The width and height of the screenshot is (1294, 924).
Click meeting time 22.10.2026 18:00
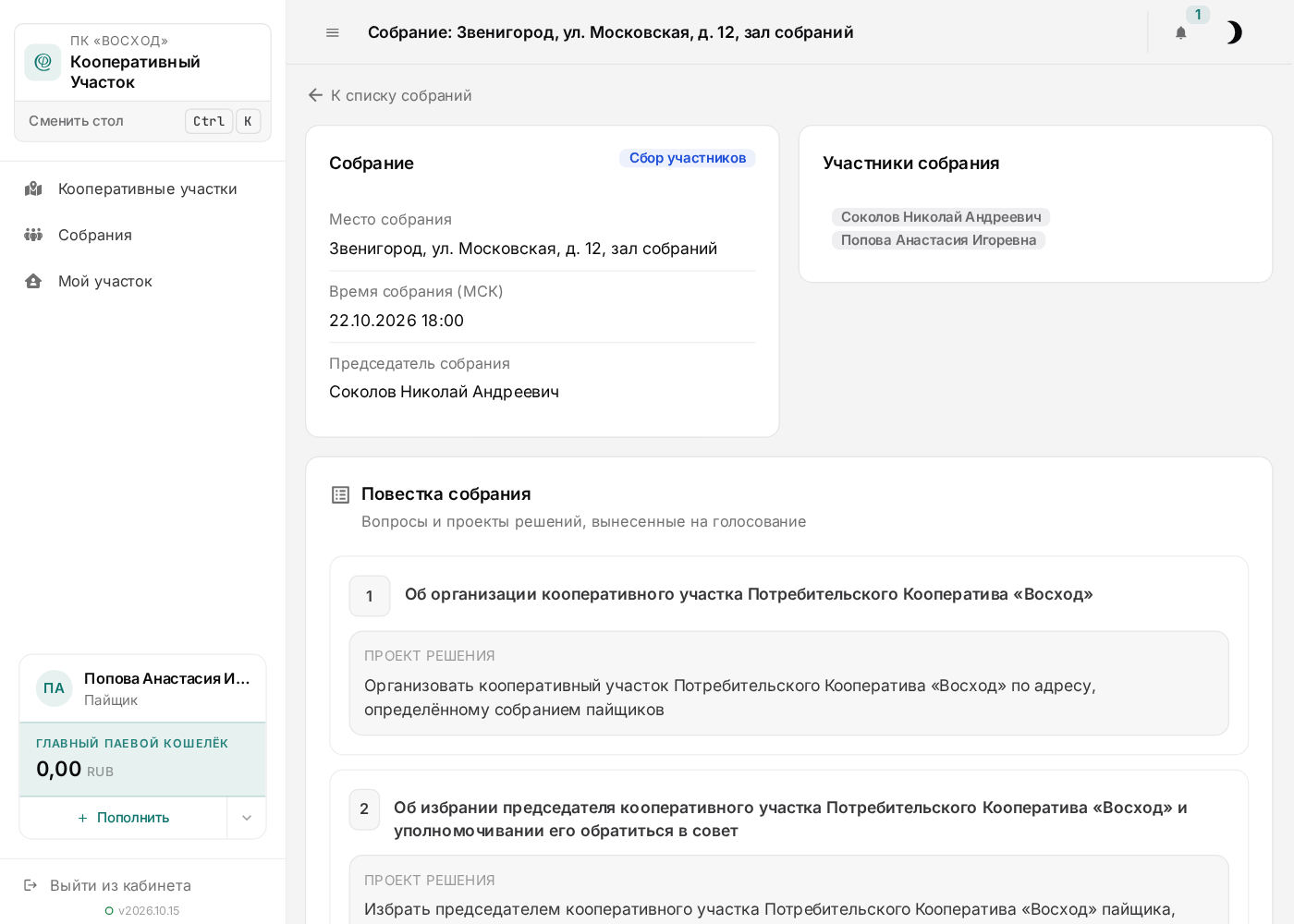[x=397, y=321]
